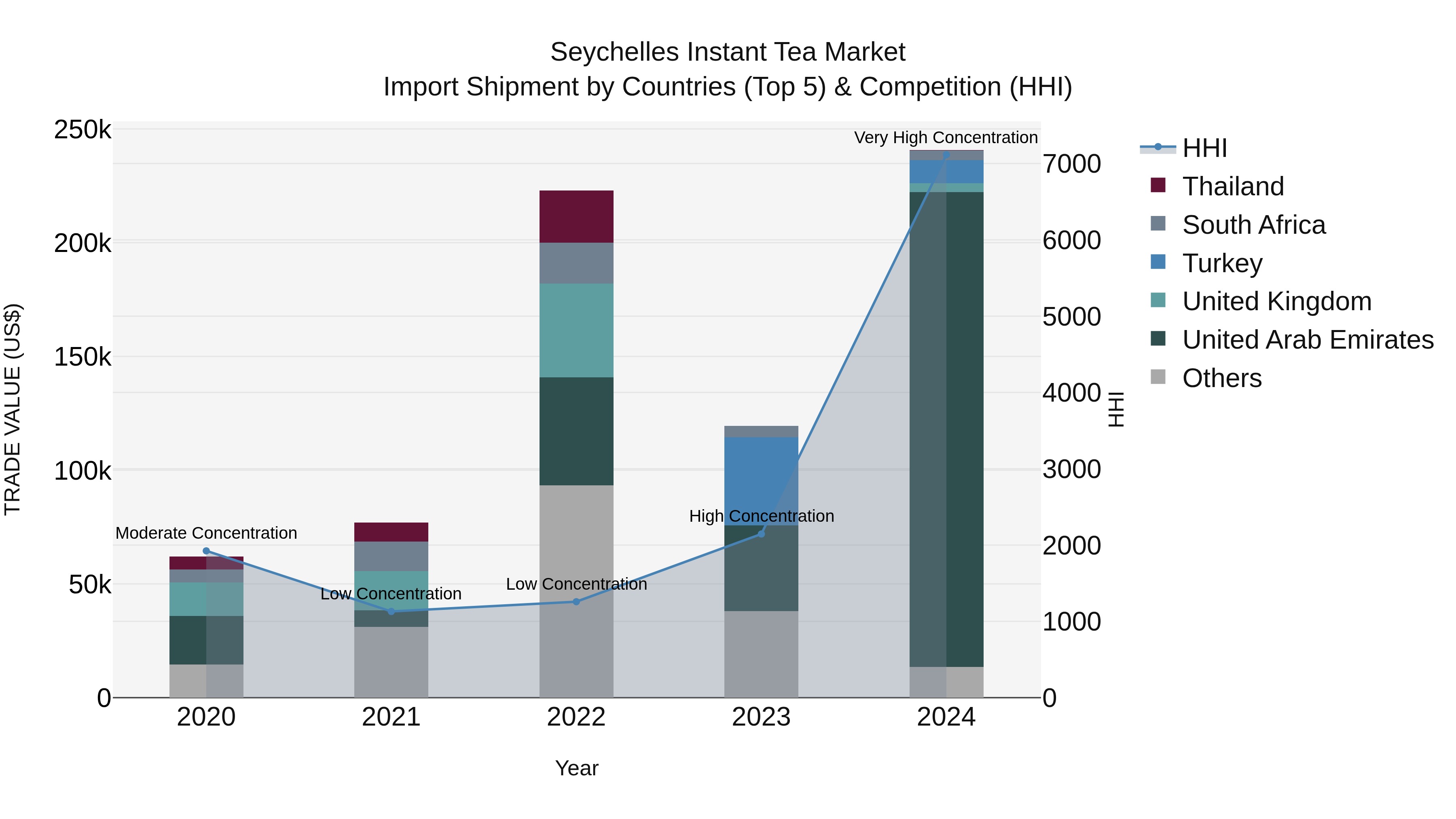Click 'Low Concentration' label above 2021
1456x819 pixels.
tap(391, 594)
